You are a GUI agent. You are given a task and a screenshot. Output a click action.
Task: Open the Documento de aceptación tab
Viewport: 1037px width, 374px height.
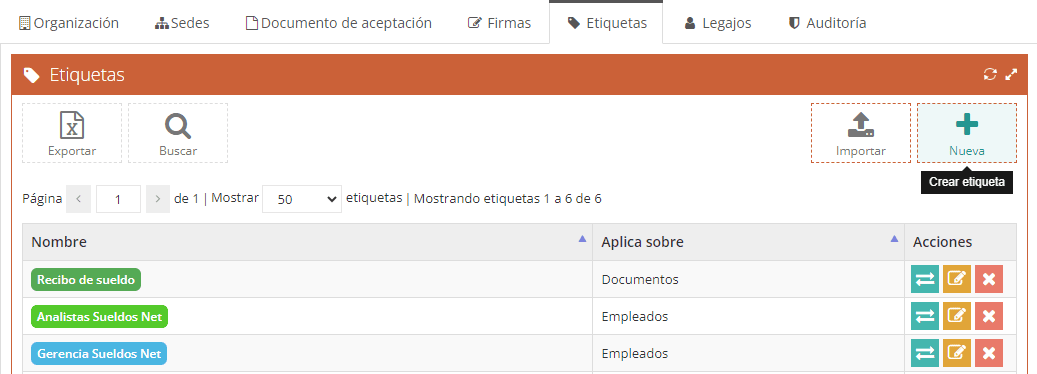click(x=338, y=23)
